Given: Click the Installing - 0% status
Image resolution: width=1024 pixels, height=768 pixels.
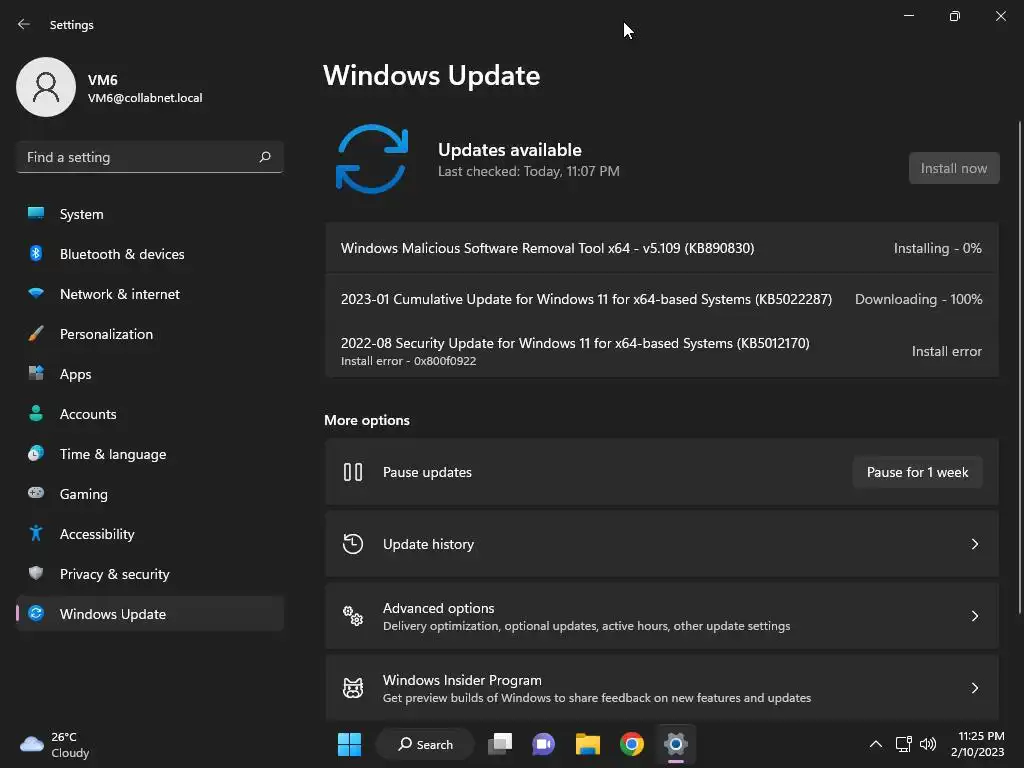Looking at the screenshot, I should (x=937, y=248).
